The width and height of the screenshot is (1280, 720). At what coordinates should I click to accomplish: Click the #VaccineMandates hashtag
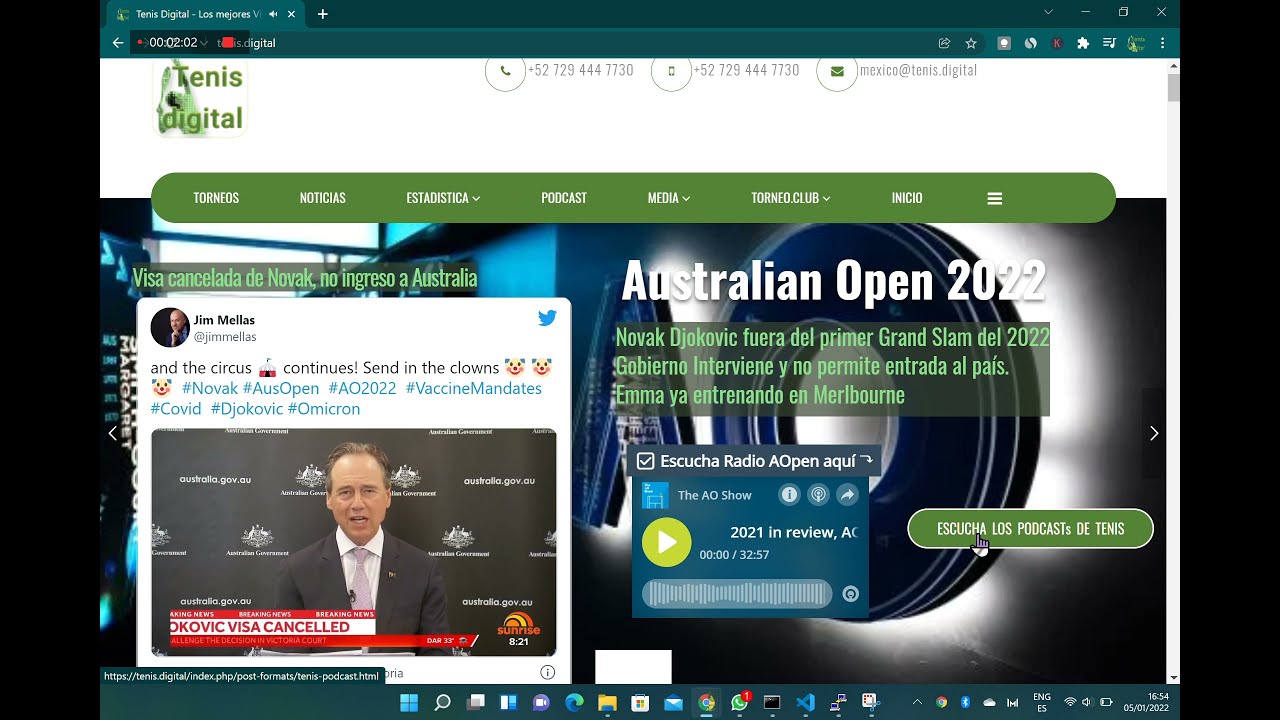[x=473, y=388]
